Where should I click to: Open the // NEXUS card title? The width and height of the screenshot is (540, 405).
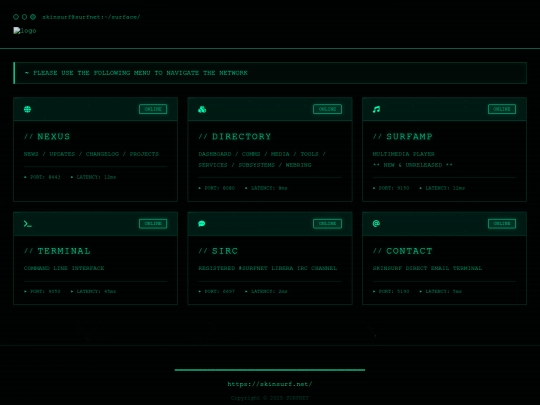(x=47, y=136)
